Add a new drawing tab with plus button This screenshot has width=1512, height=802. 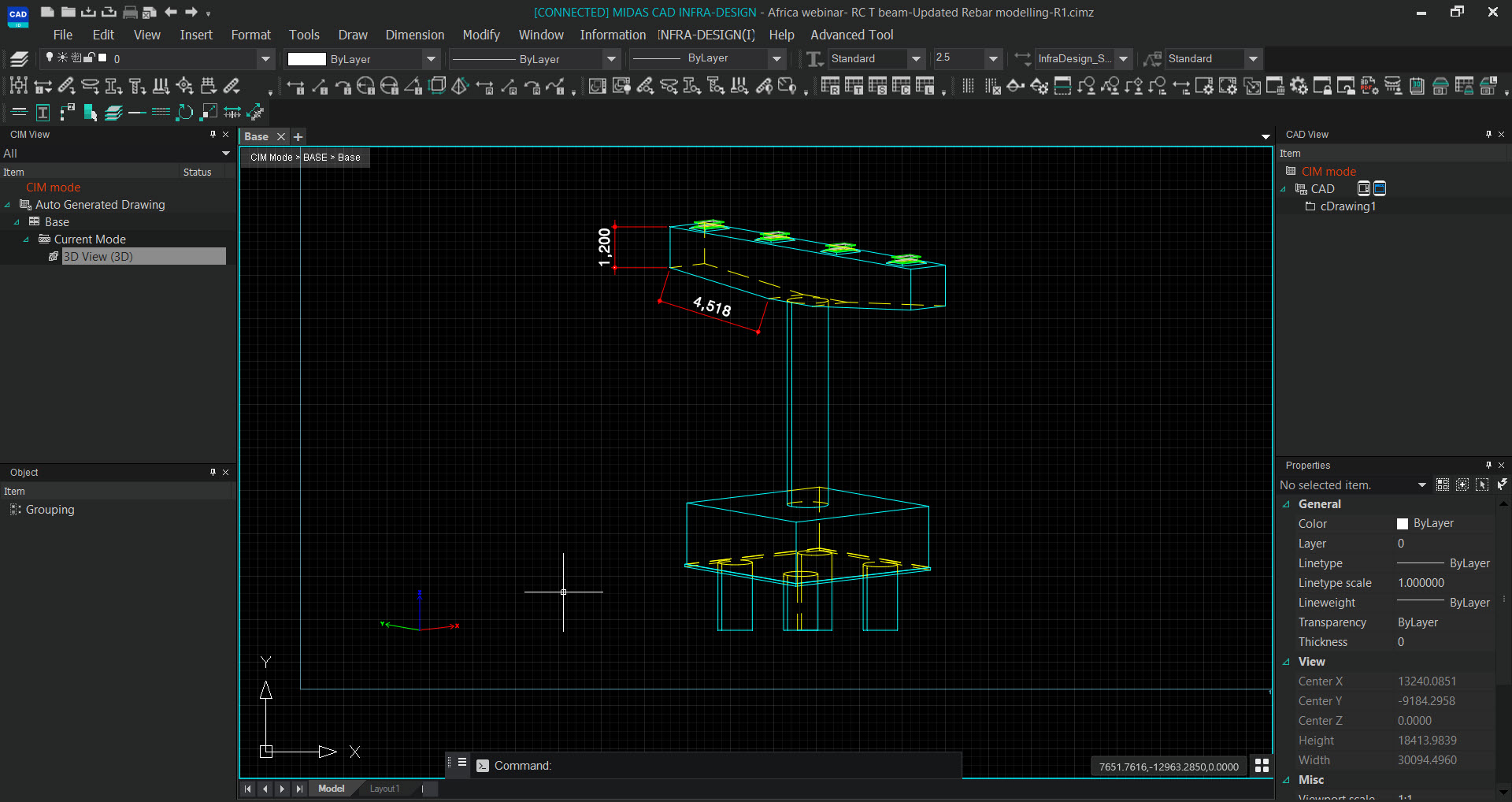click(x=298, y=137)
